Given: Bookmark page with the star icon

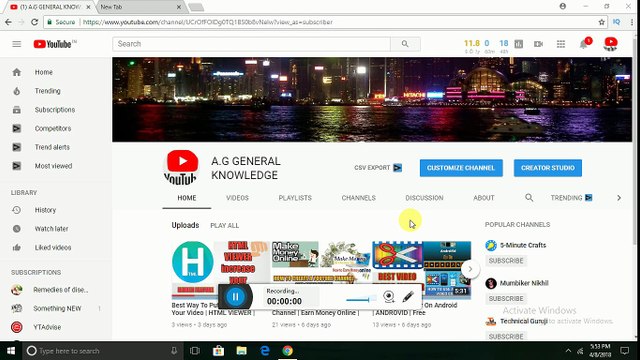Looking at the screenshot, I should [x=601, y=22].
